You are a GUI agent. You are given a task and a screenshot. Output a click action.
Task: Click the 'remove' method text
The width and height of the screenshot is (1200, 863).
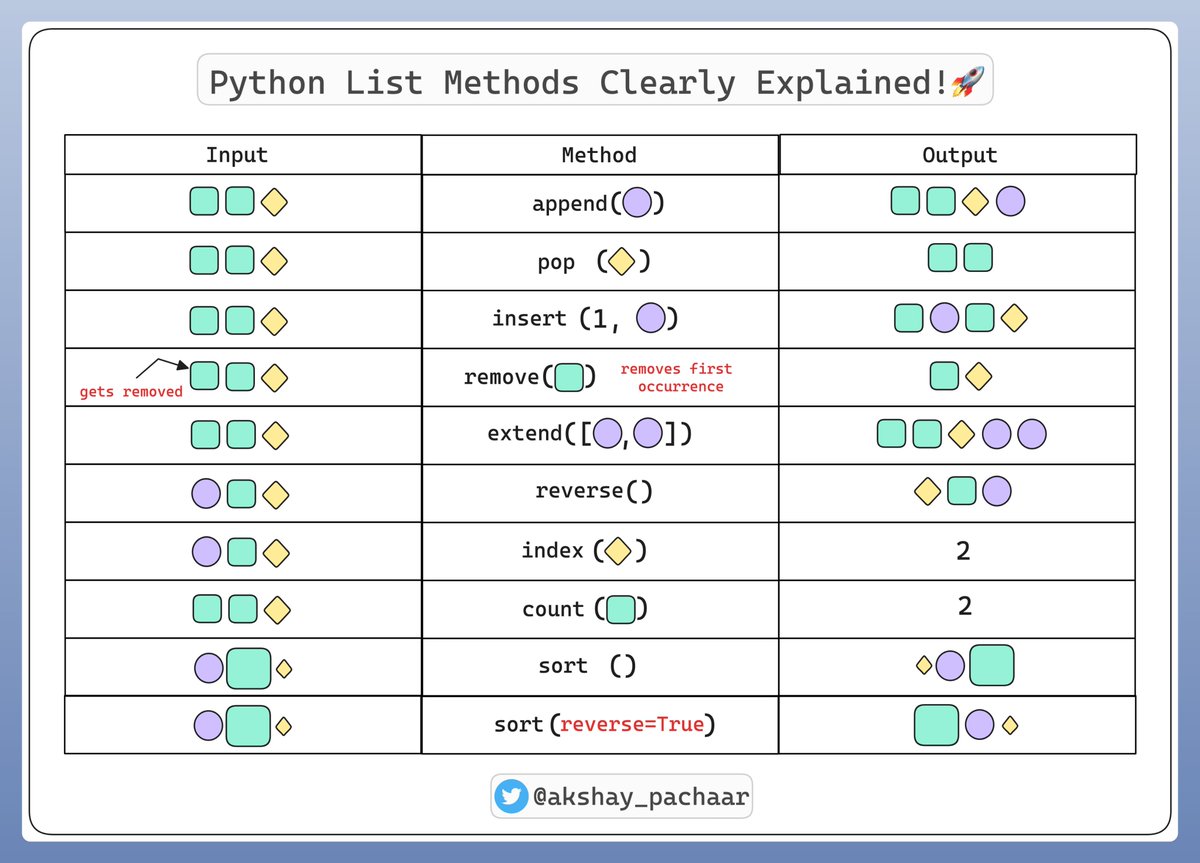[502, 378]
